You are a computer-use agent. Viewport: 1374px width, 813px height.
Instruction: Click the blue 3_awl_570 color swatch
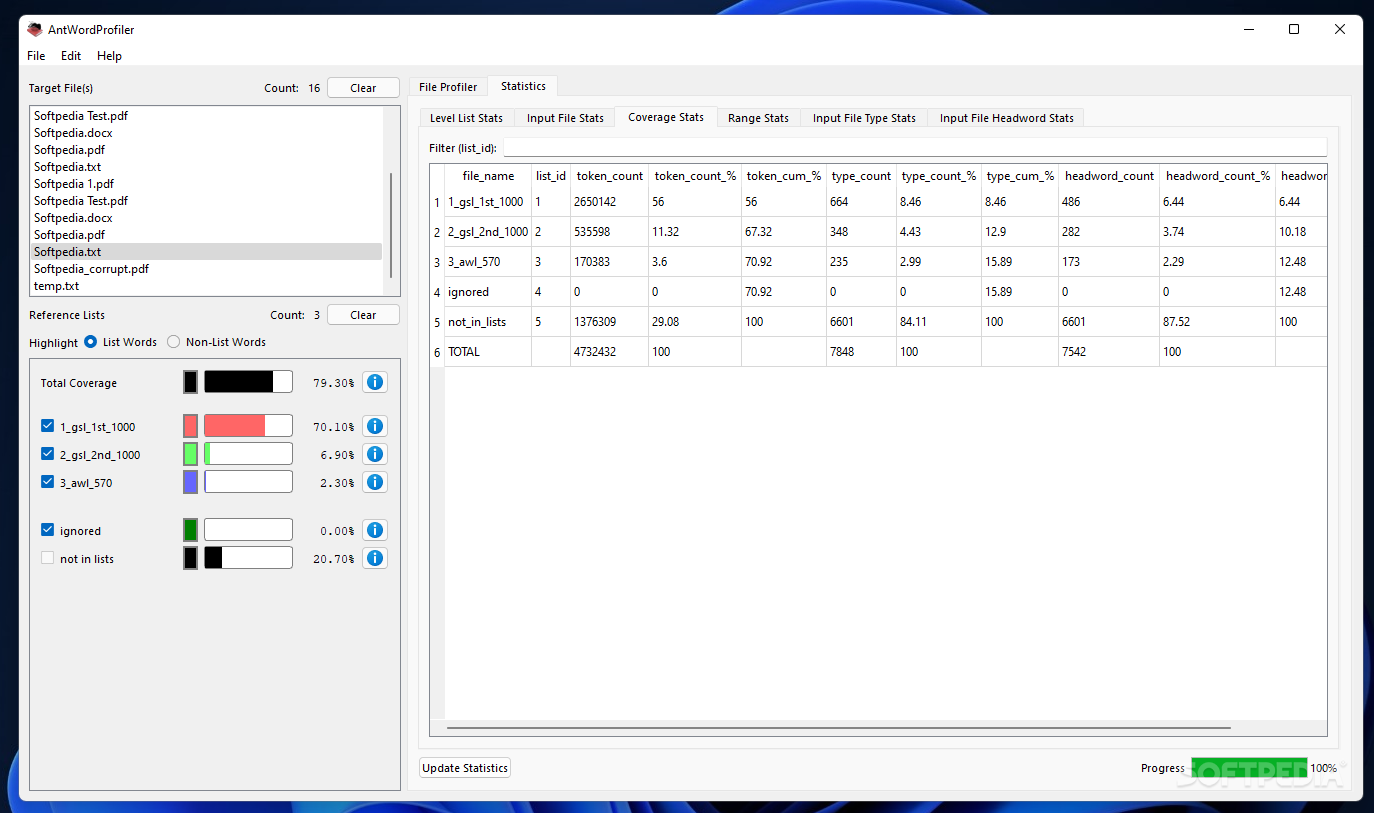[191, 482]
